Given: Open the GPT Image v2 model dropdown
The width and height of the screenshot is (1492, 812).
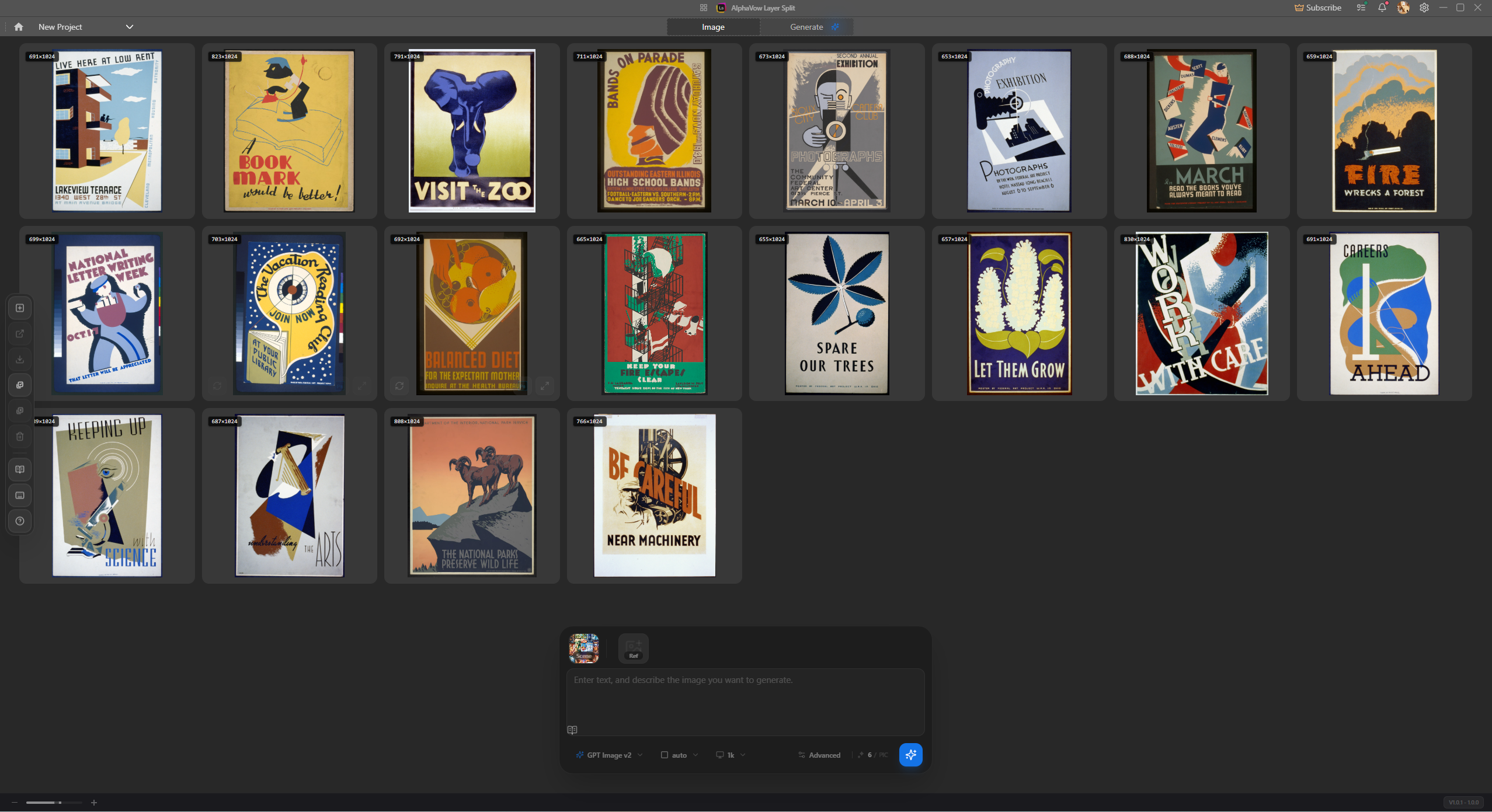Looking at the screenshot, I should point(609,755).
